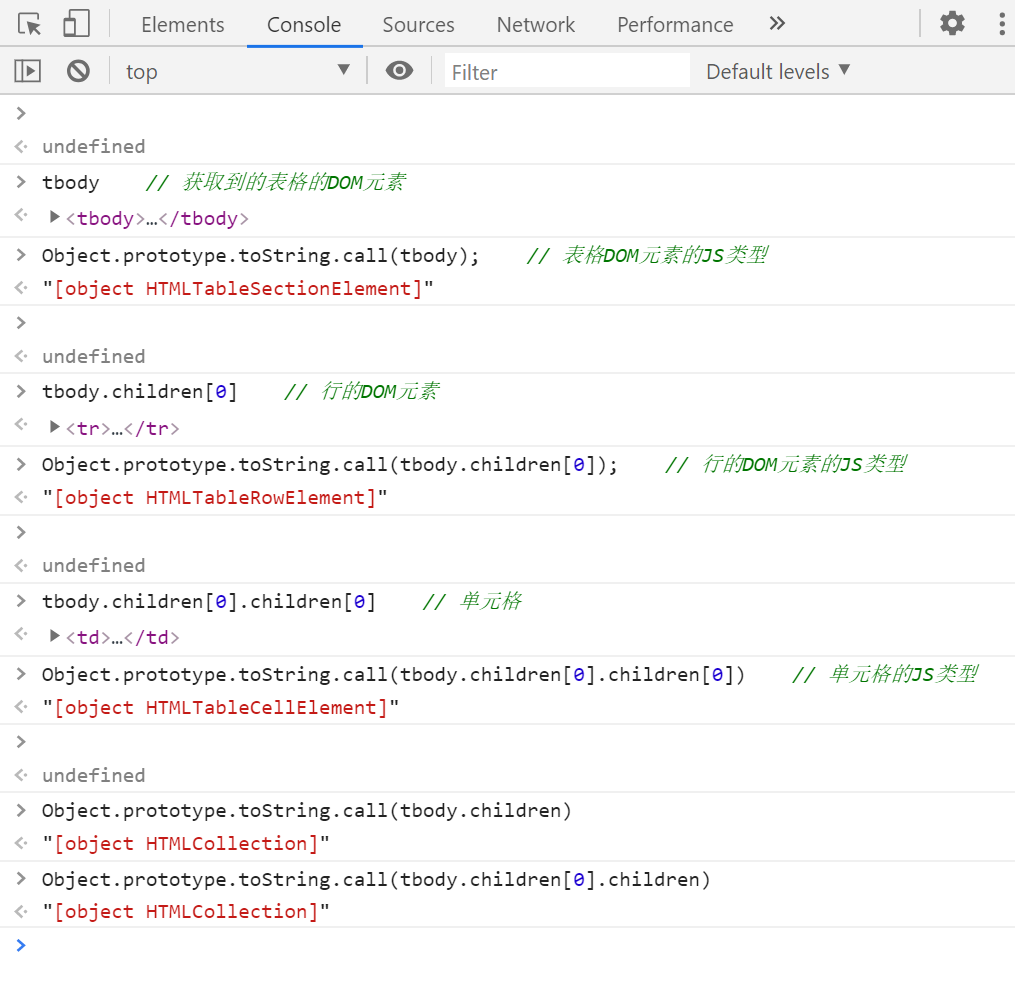
Task: Open the Network panel
Action: pyautogui.click(x=535, y=24)
